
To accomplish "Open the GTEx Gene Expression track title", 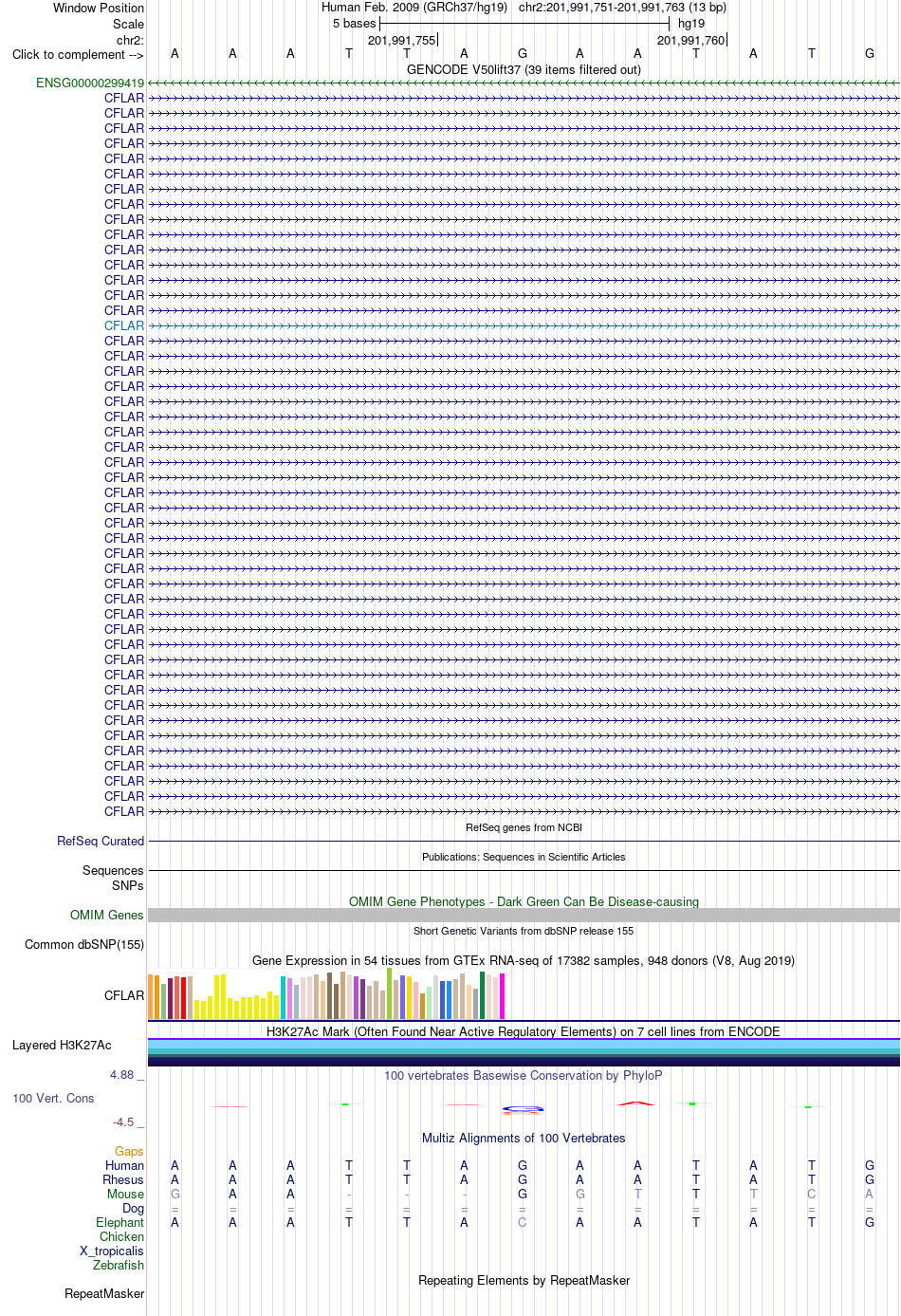I will point(524,960).
